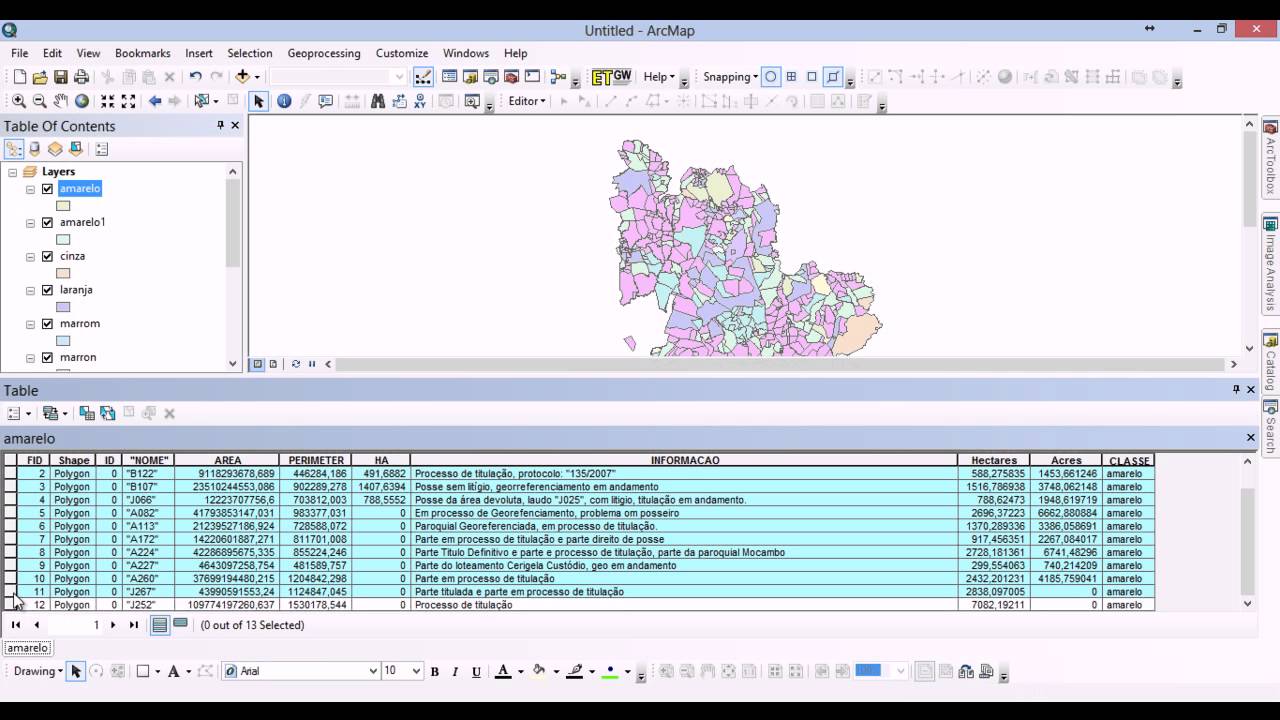
Task: Toggle visibility of amarelo layer
Action: tap(47, 189)
